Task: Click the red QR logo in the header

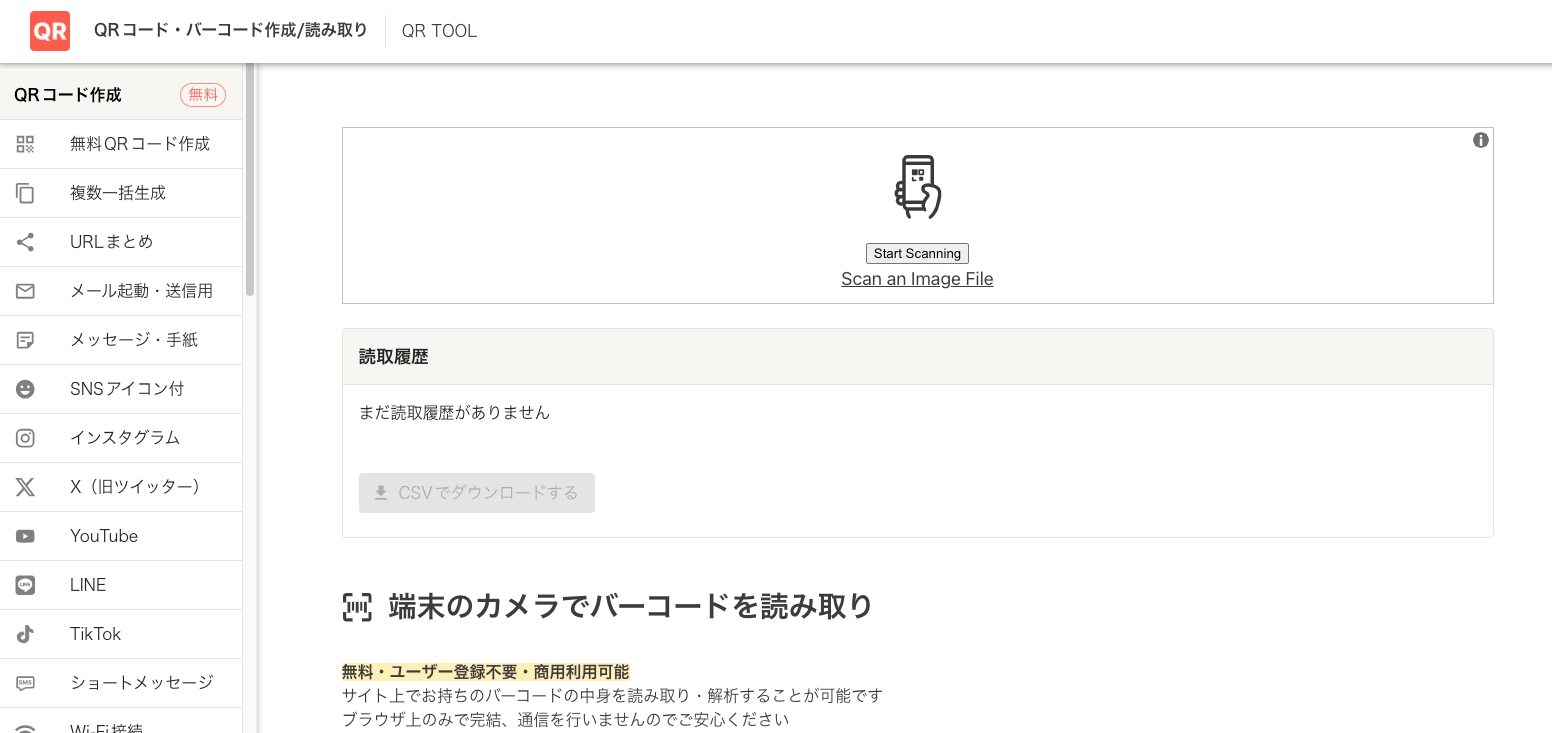Action: pos(49,30)
